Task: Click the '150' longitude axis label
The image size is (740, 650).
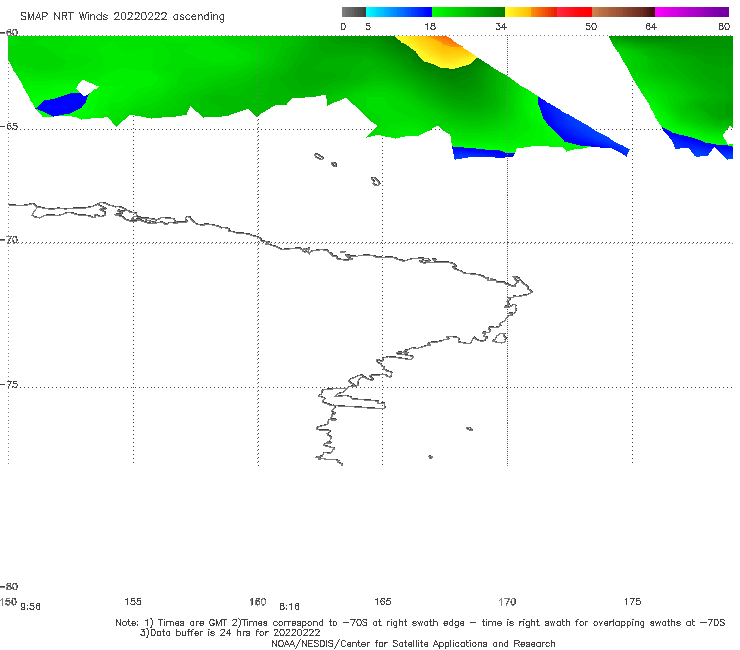Action: click(x=8, y=602)
